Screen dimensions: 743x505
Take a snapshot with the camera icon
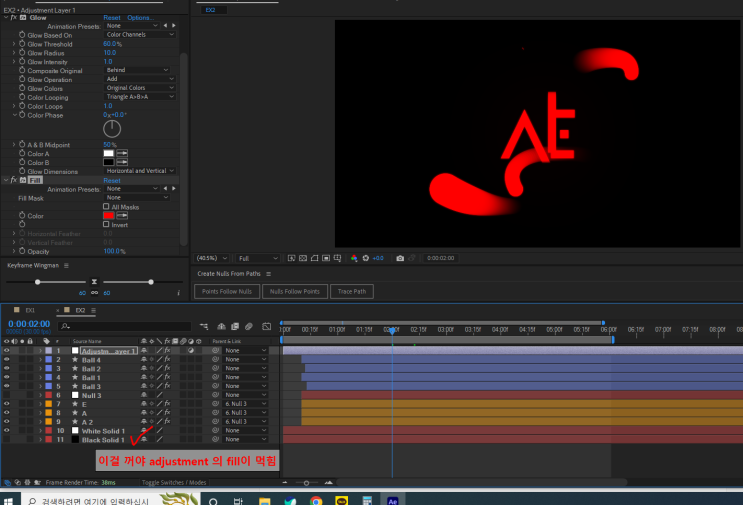pos(400,258)
